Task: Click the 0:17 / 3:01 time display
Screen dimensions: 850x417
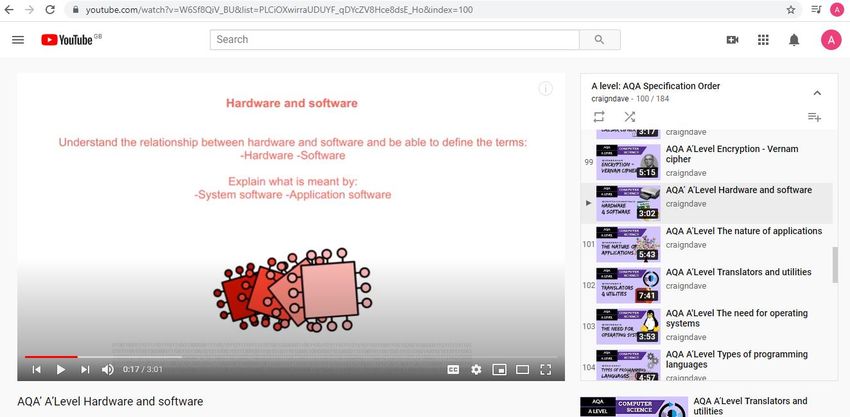Action: pos(143,369)
